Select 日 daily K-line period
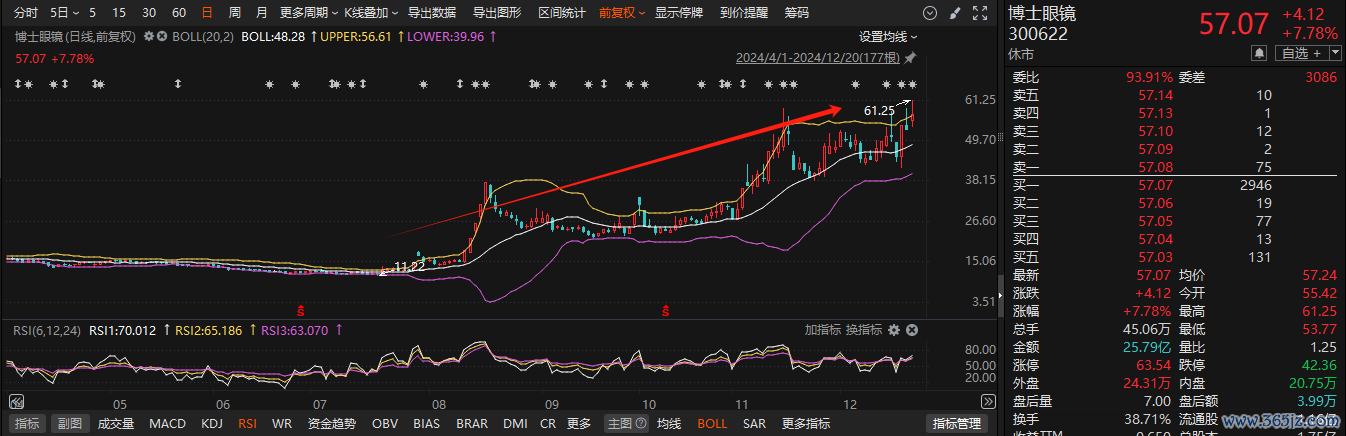 207,13
